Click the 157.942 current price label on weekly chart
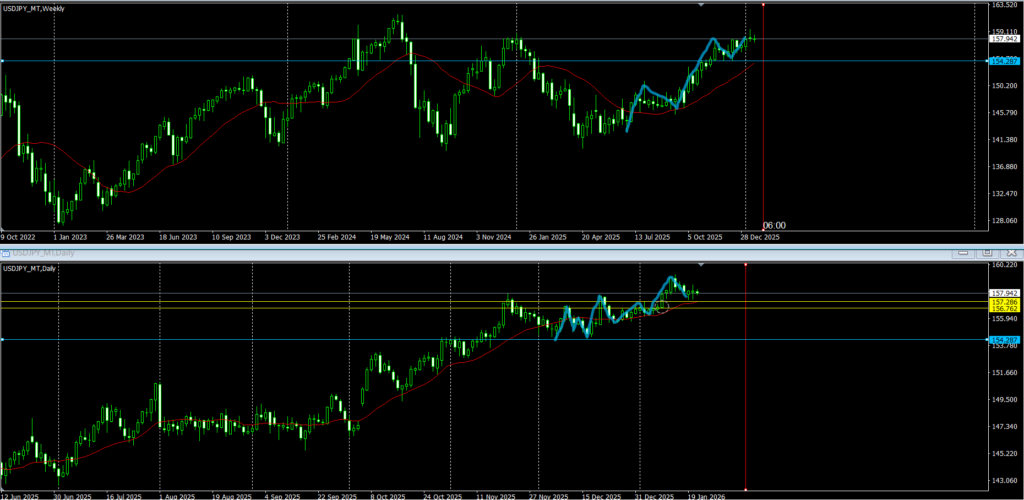The height and width of the screenshot is (500, 1024). (1004, 39)
